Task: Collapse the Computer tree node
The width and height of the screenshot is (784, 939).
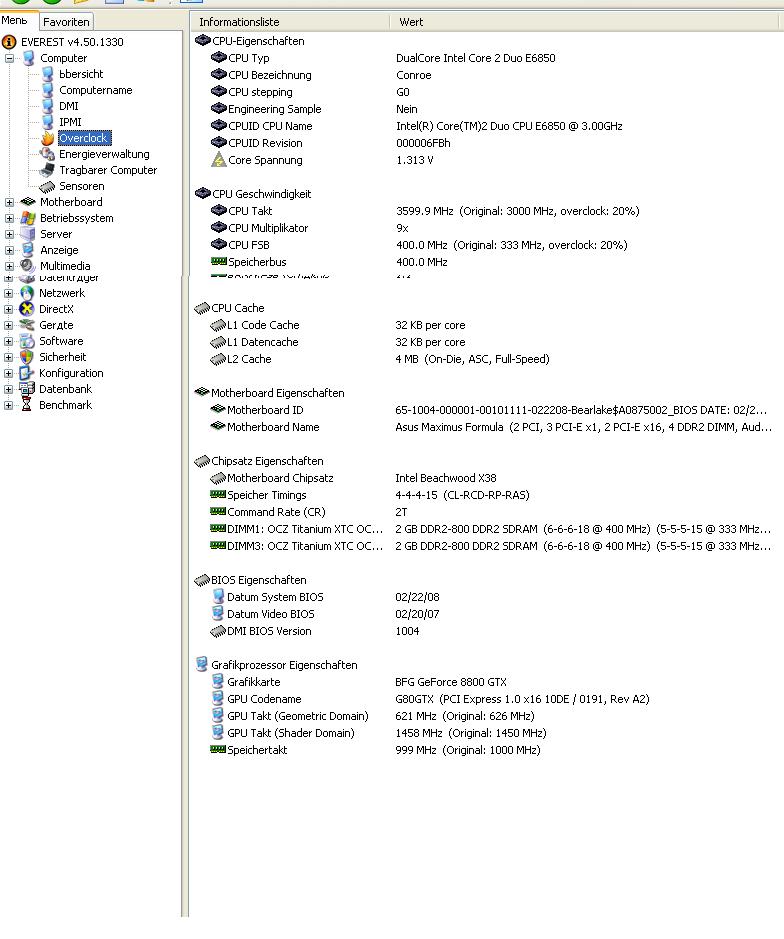Action: (x=9, y=59)
